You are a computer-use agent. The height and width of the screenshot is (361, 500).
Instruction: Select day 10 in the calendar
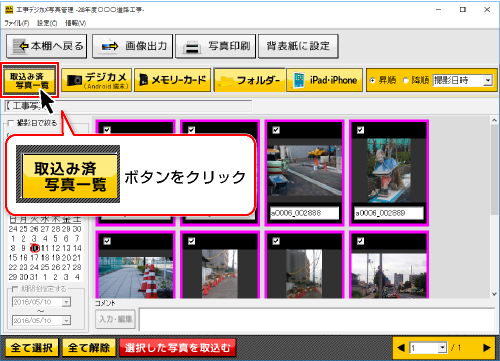pos(35,248)
